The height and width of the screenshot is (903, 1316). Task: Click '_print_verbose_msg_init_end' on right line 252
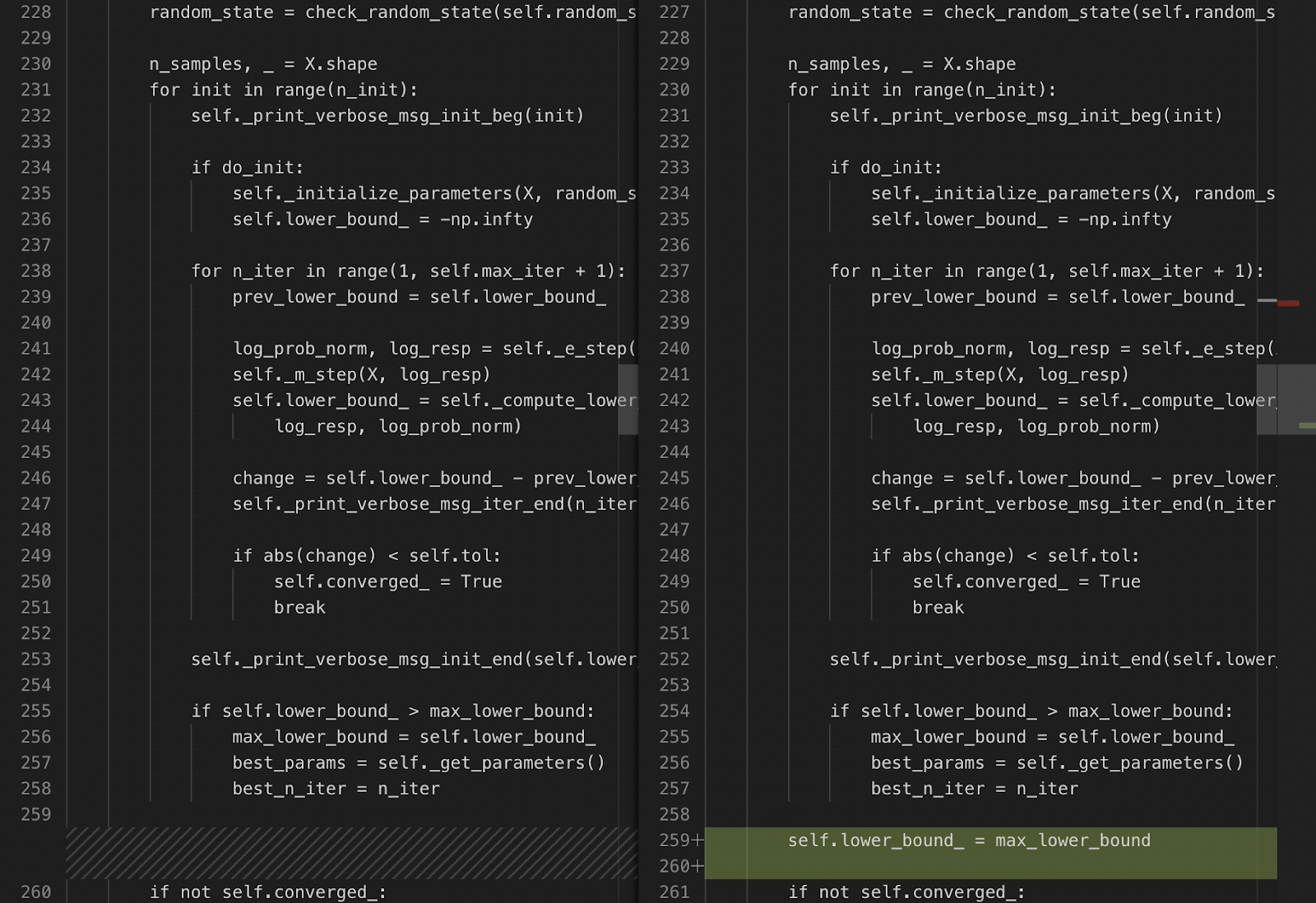point(1022,660)
